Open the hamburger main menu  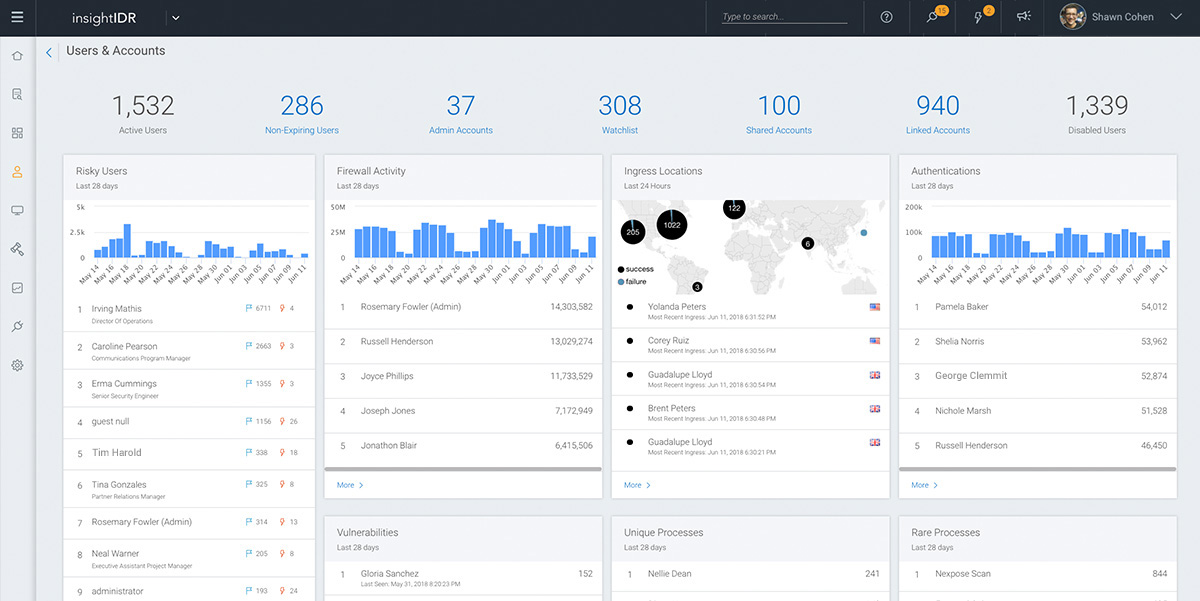[17, 17]
